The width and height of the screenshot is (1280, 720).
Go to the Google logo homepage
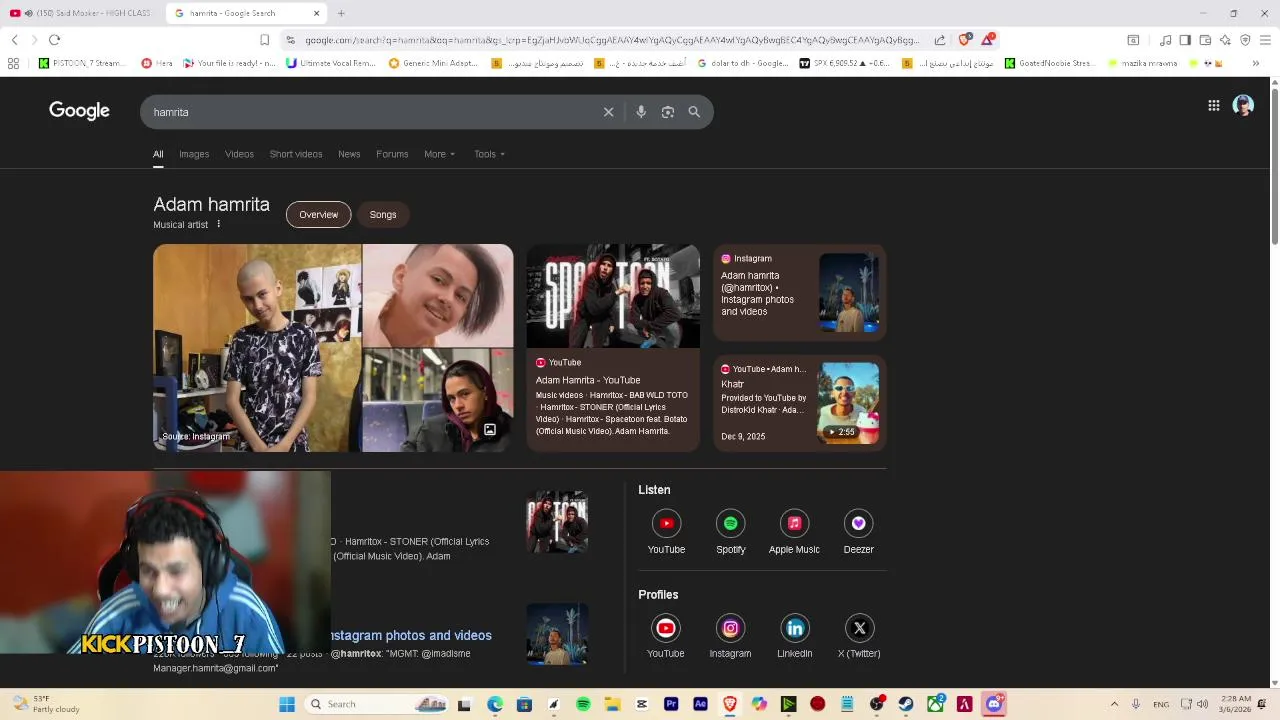click(79, 111)
